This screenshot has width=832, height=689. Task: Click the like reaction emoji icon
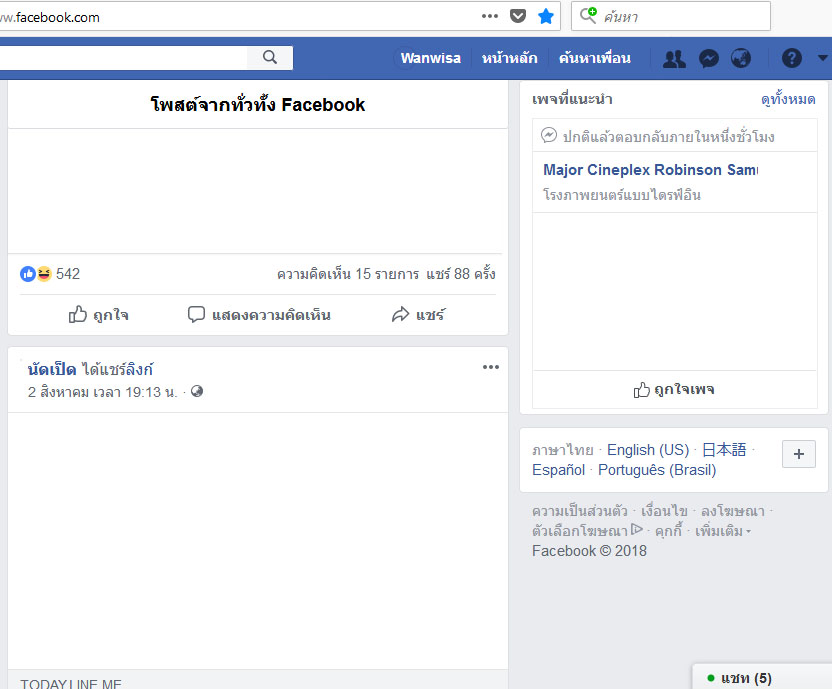28,274
